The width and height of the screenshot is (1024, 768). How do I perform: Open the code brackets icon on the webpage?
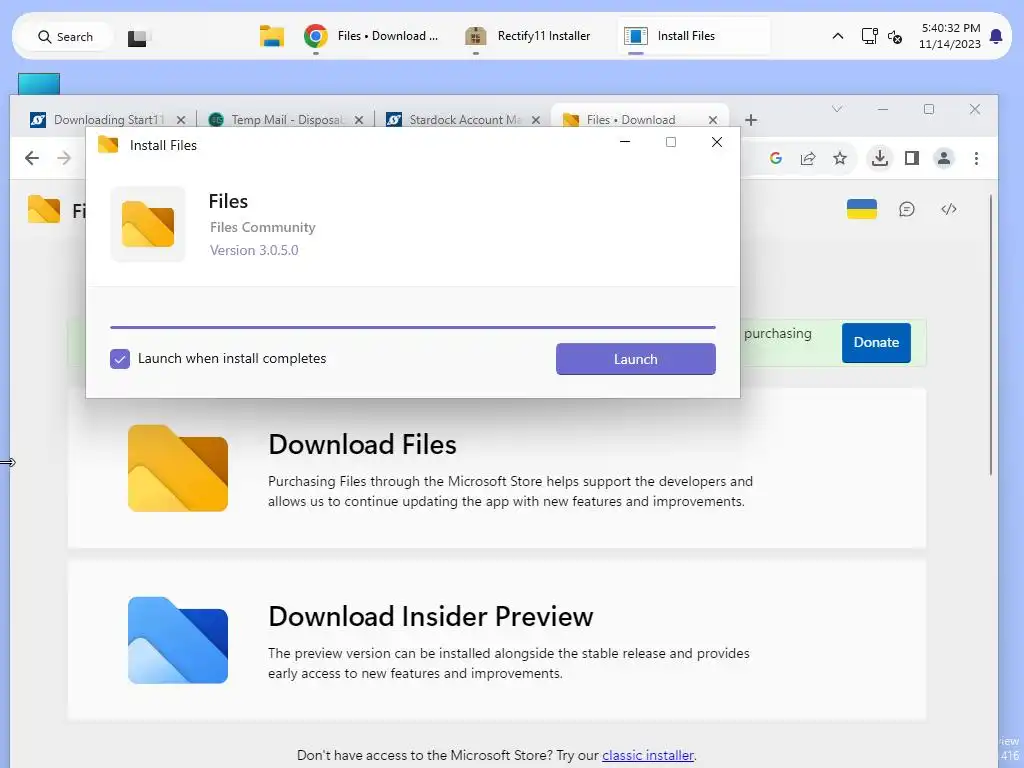point(949,209)
